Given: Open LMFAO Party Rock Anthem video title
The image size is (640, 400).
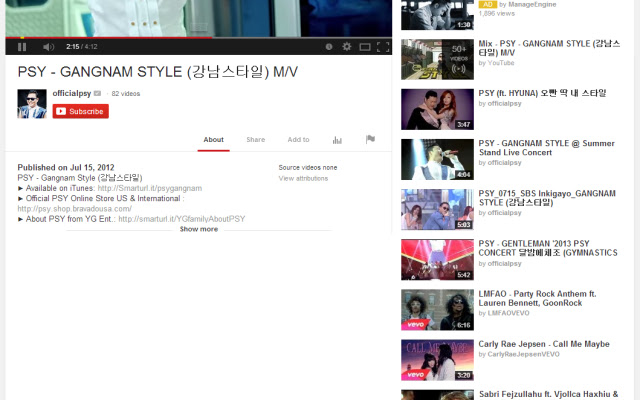Looking at the screenshot, I should tap(537, 298).
